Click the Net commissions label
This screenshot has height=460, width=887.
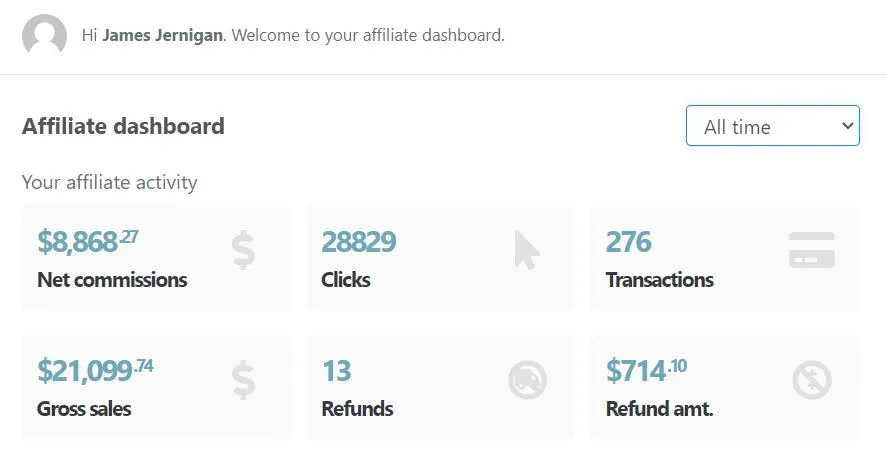(x=112, y=280)
